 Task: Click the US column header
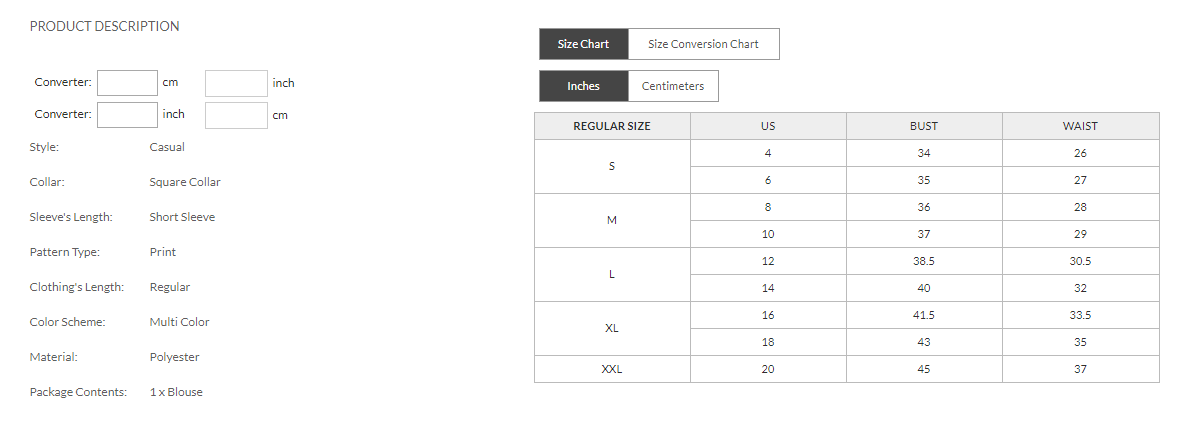[x=768, y=126]
